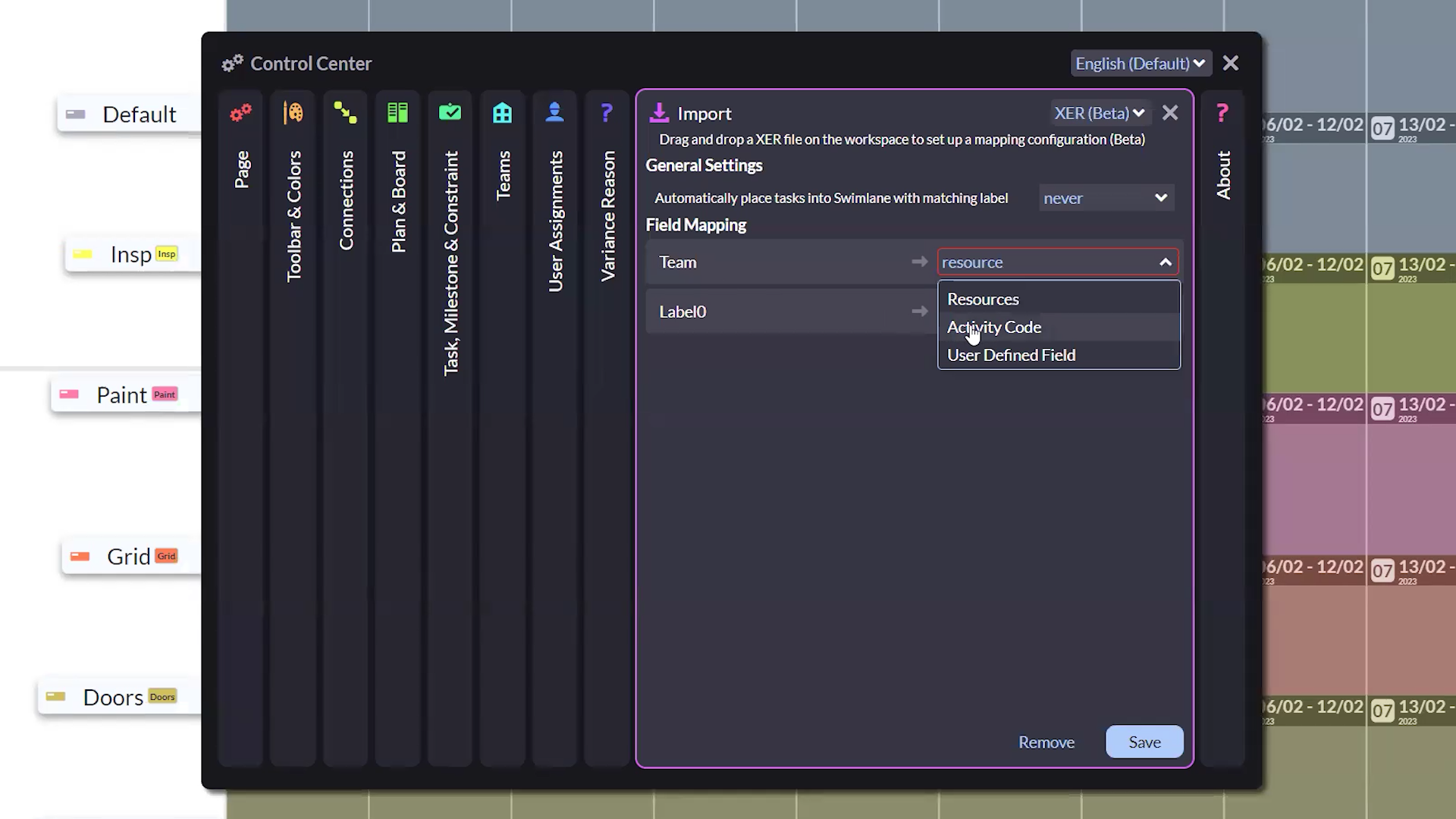Choose Activity Code from the dropdown list
Screen dimensions: 1456x819
tap(1059, 327)
